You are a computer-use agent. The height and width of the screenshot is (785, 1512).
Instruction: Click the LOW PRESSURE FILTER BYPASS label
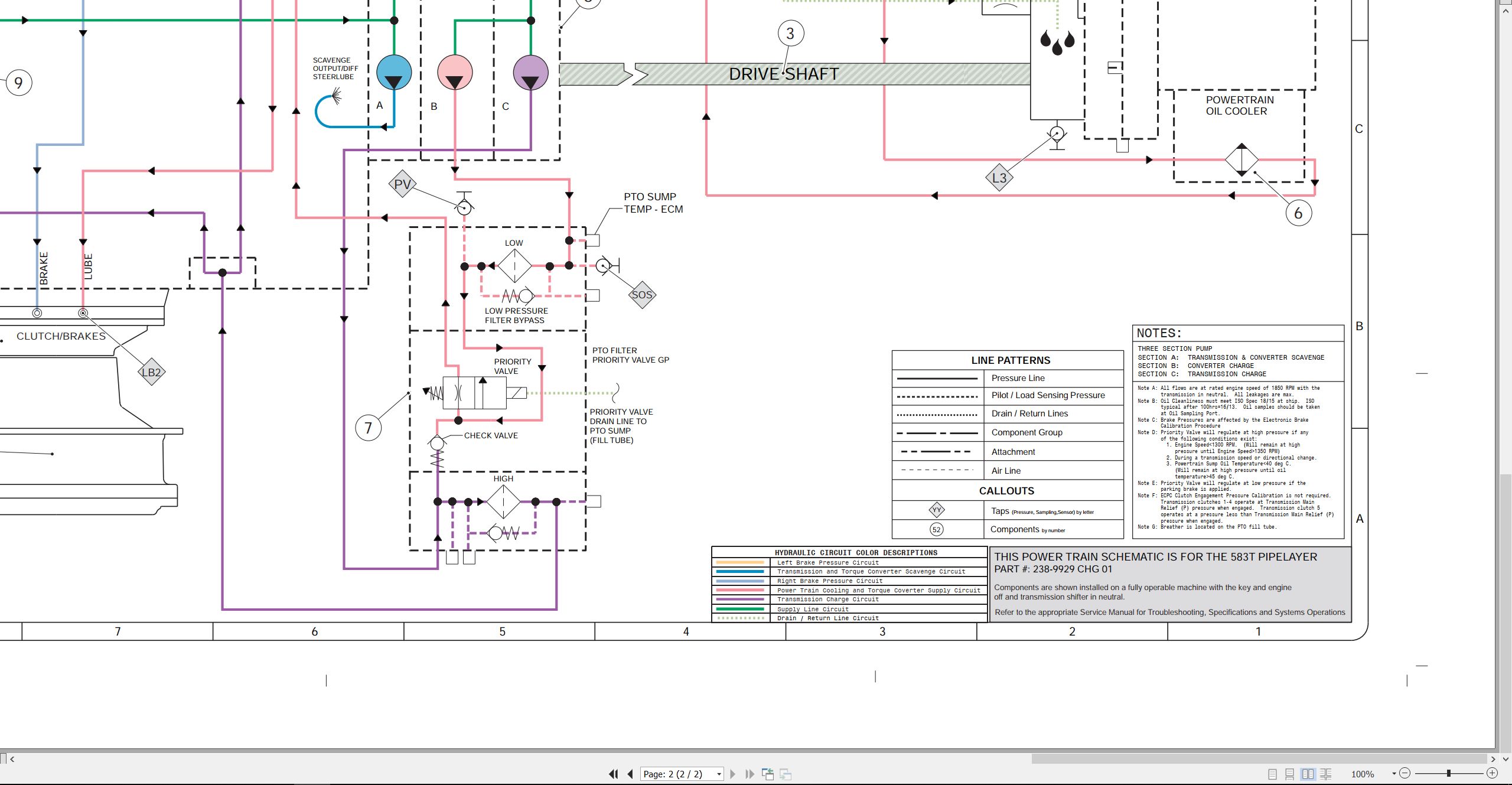[516, 315]
